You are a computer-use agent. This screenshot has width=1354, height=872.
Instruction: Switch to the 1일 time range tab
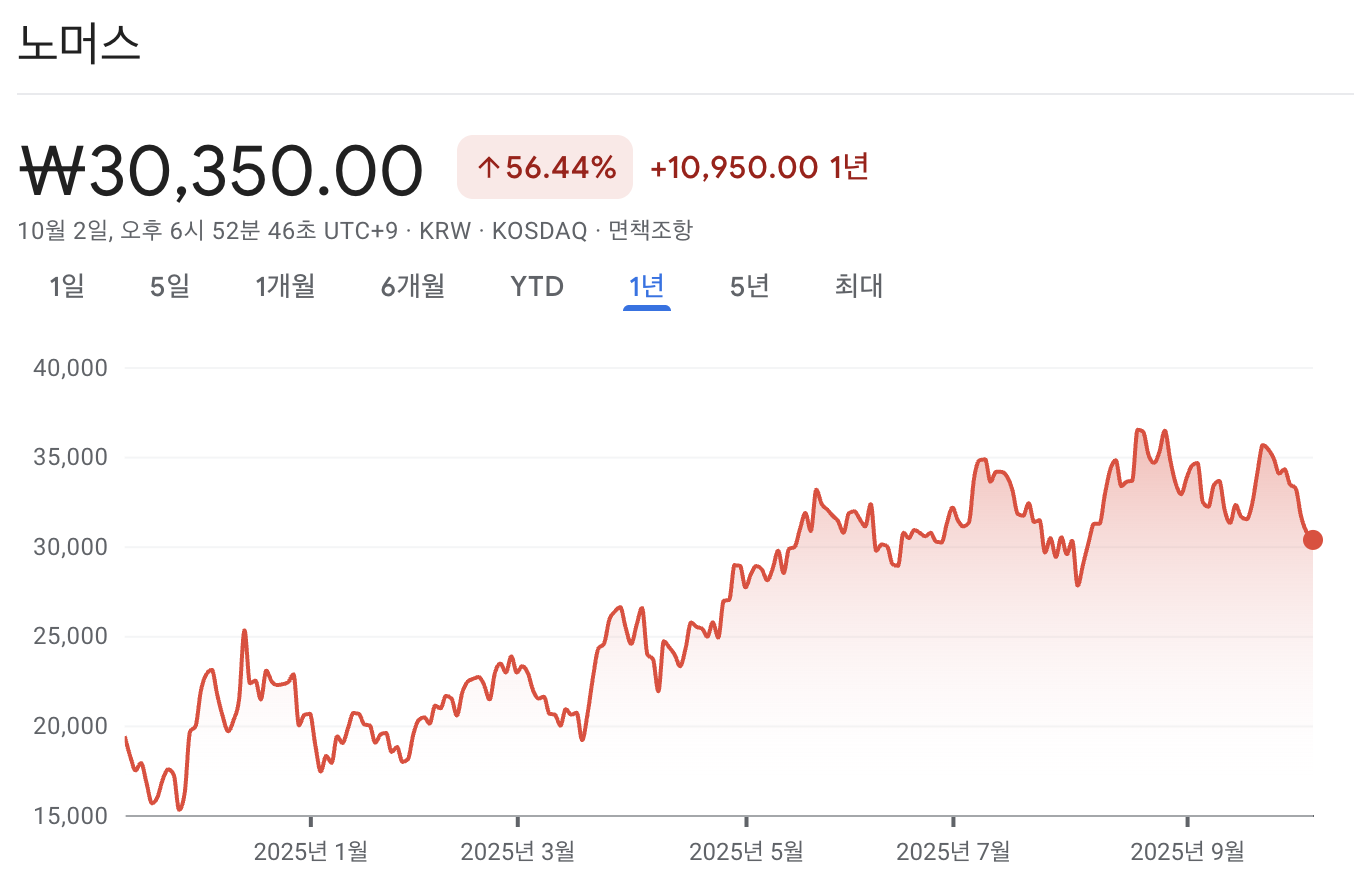pos(66,287)
